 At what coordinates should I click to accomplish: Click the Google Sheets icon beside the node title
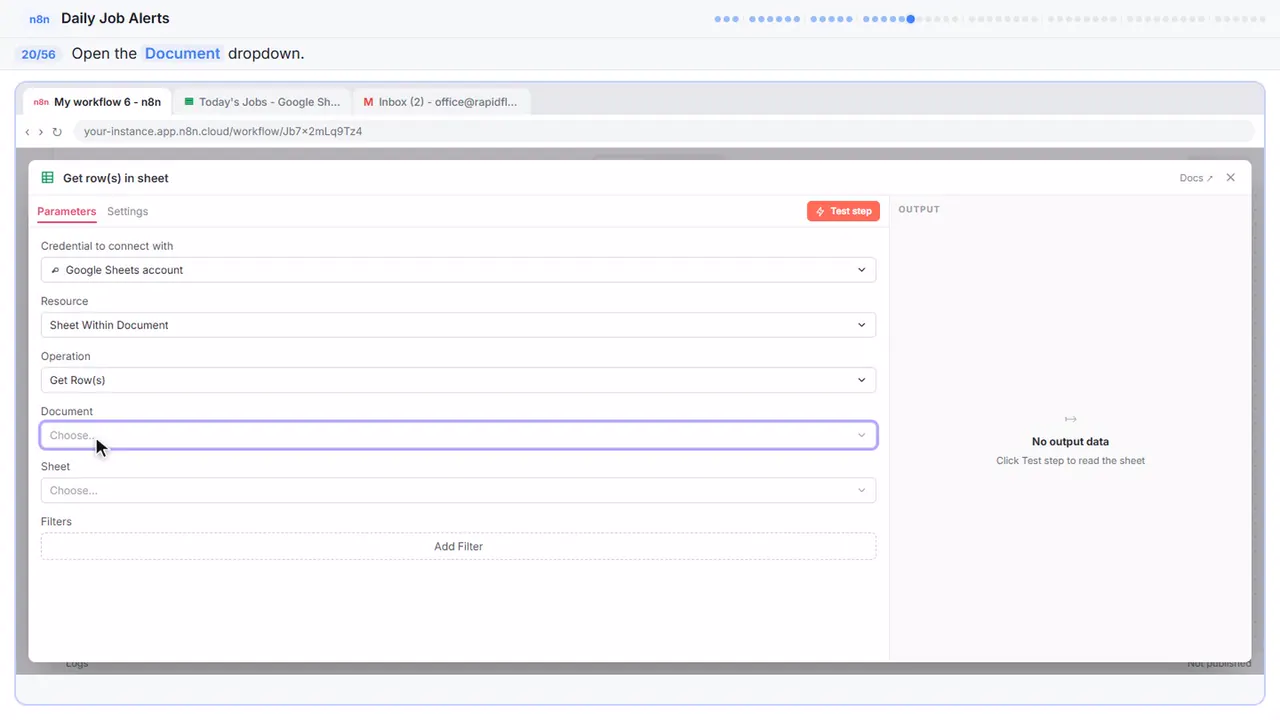pos(47,178)
